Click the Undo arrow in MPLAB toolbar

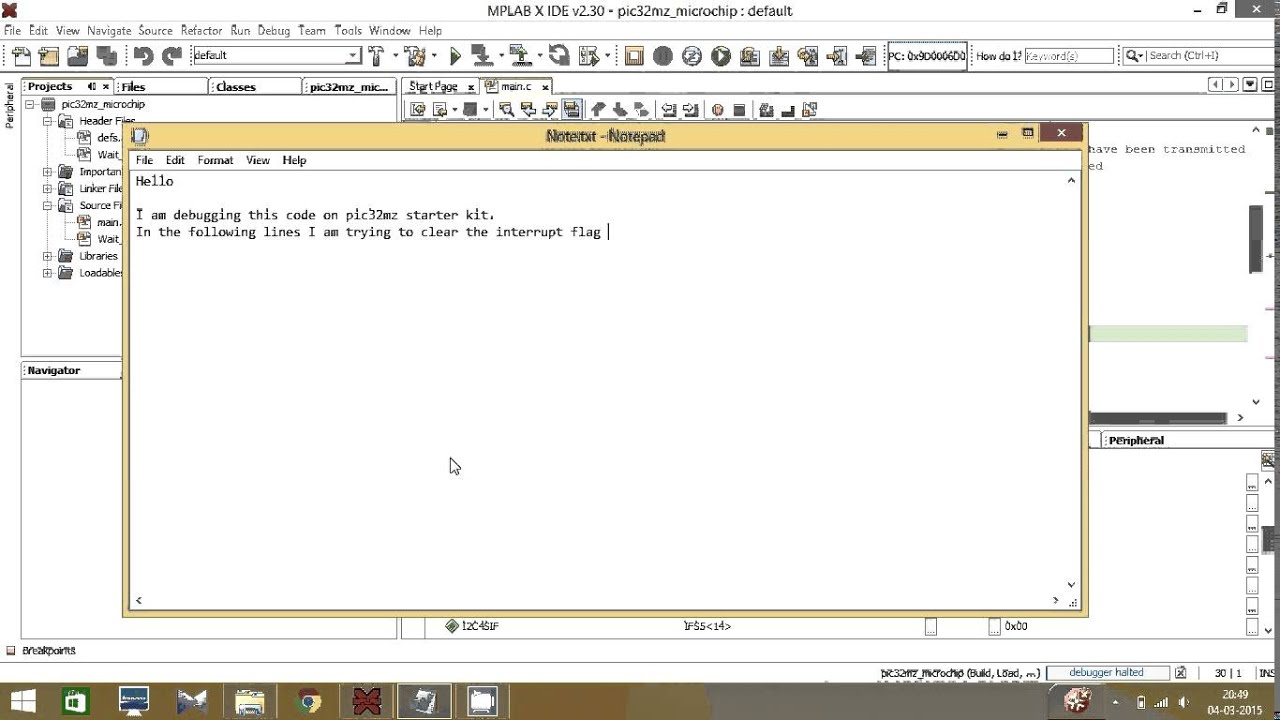(x=143, y=56)
